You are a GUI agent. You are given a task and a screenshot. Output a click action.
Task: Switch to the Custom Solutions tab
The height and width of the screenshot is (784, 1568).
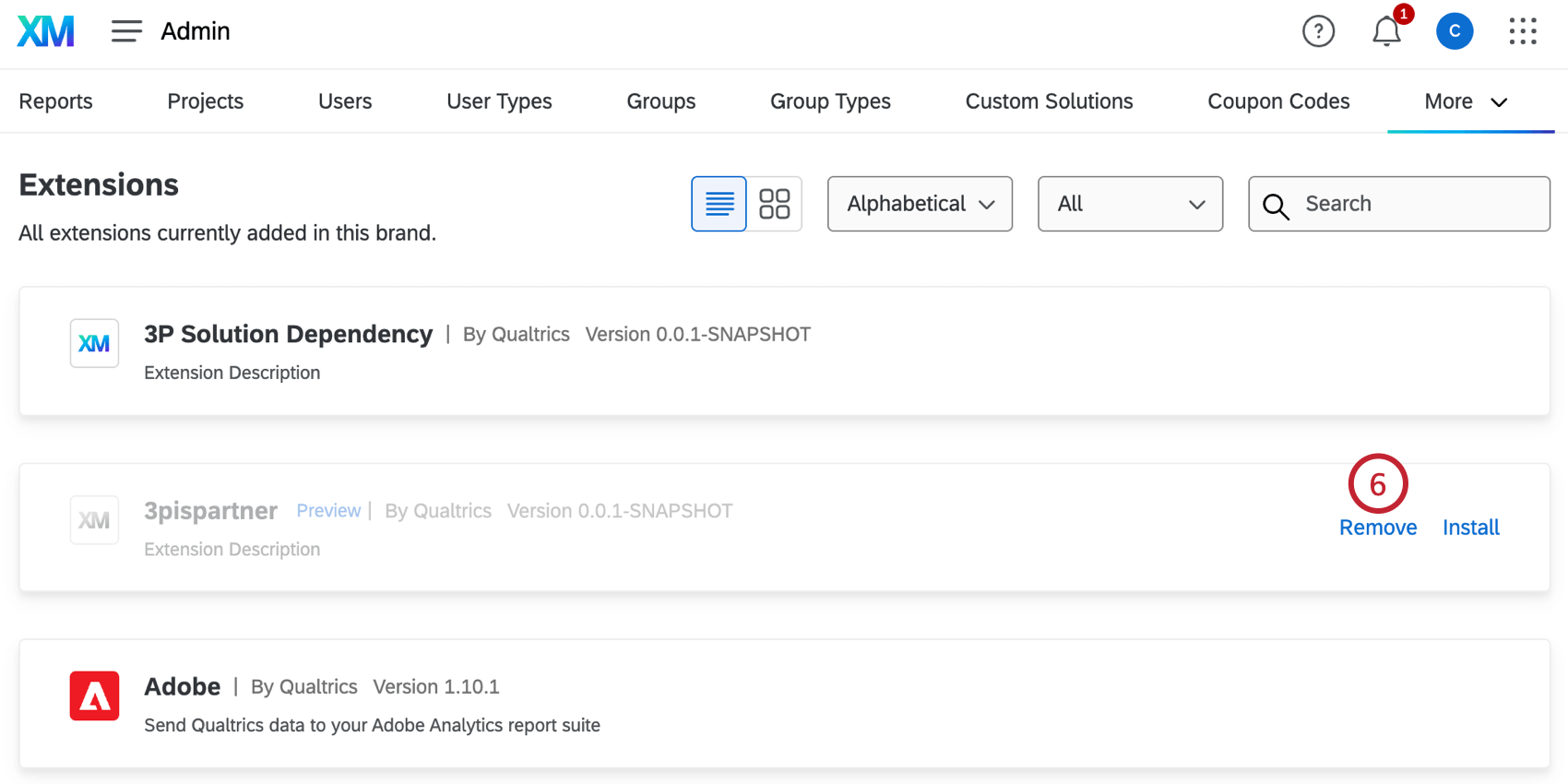(x=1049, y=101)
